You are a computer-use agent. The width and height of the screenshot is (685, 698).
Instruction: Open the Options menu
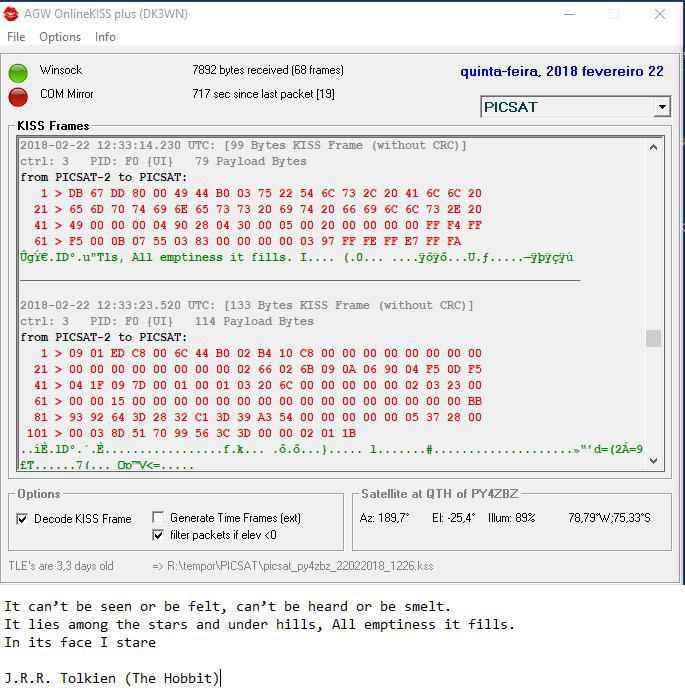(x=60, y=37)
